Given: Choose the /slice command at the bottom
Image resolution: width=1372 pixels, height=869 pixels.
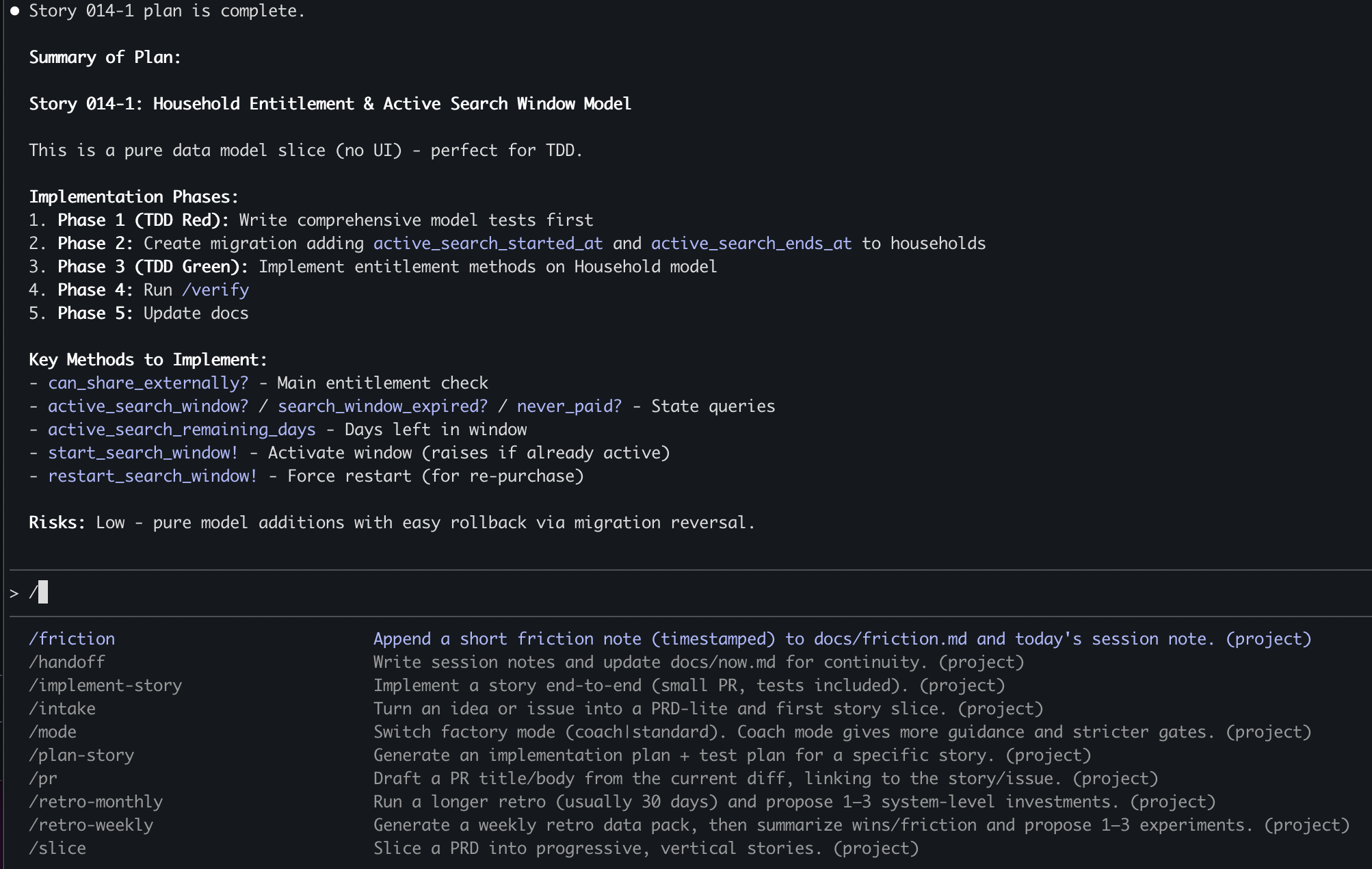Looking at the screenshot, I should 57,848.
